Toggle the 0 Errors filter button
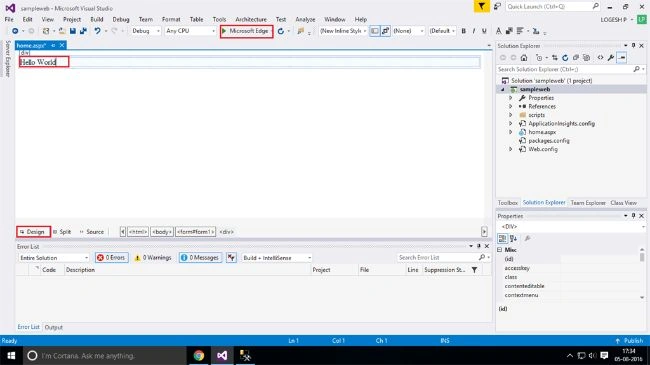The height and width of the screenshot is (365, 650). (x=112, y=258)
